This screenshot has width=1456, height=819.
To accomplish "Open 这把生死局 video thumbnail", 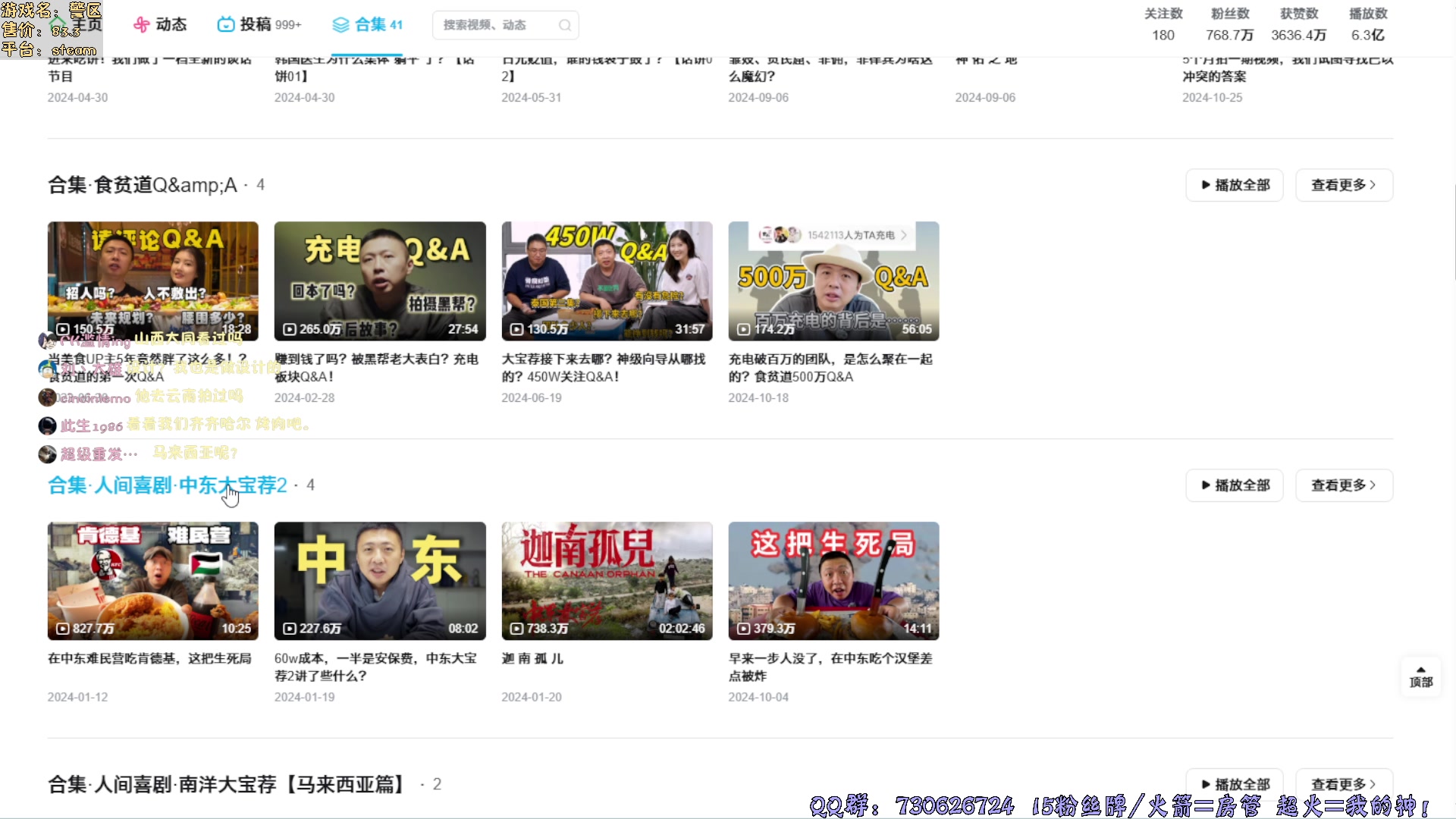I will [x=833, y=581].
